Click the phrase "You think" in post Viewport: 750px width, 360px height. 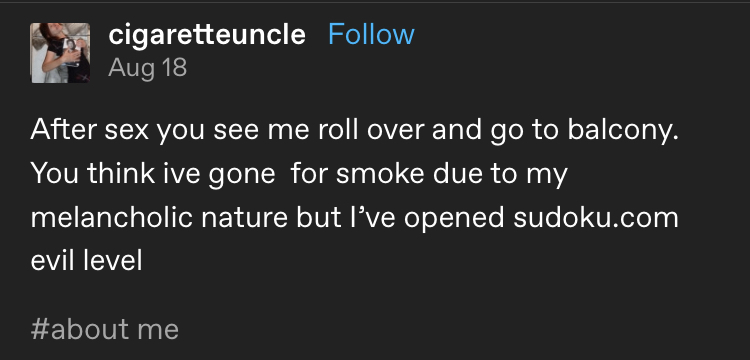93,174
